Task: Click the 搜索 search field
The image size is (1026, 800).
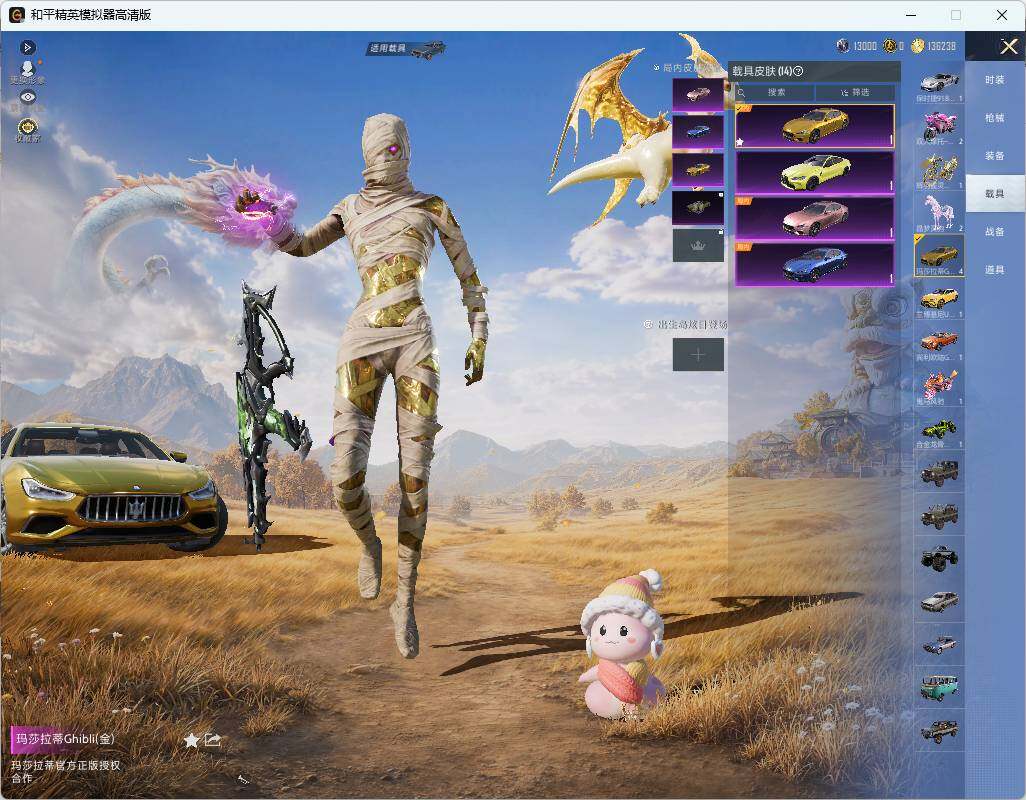Action: [774, 92]
